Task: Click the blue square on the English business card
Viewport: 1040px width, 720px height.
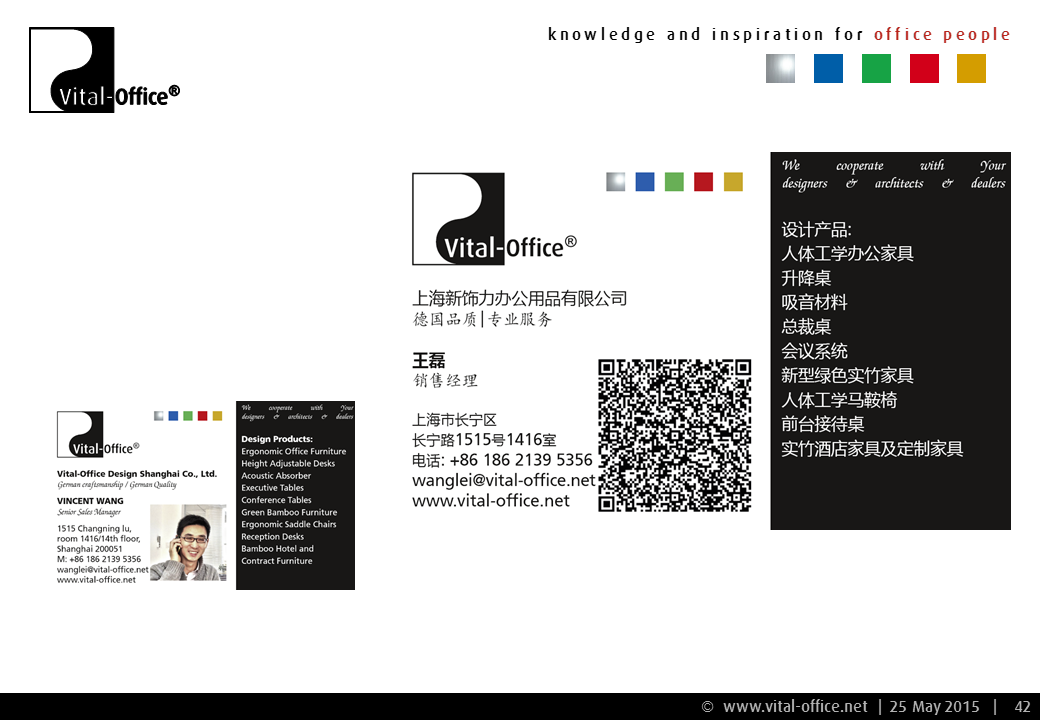Action: click(x=173, y=416)
